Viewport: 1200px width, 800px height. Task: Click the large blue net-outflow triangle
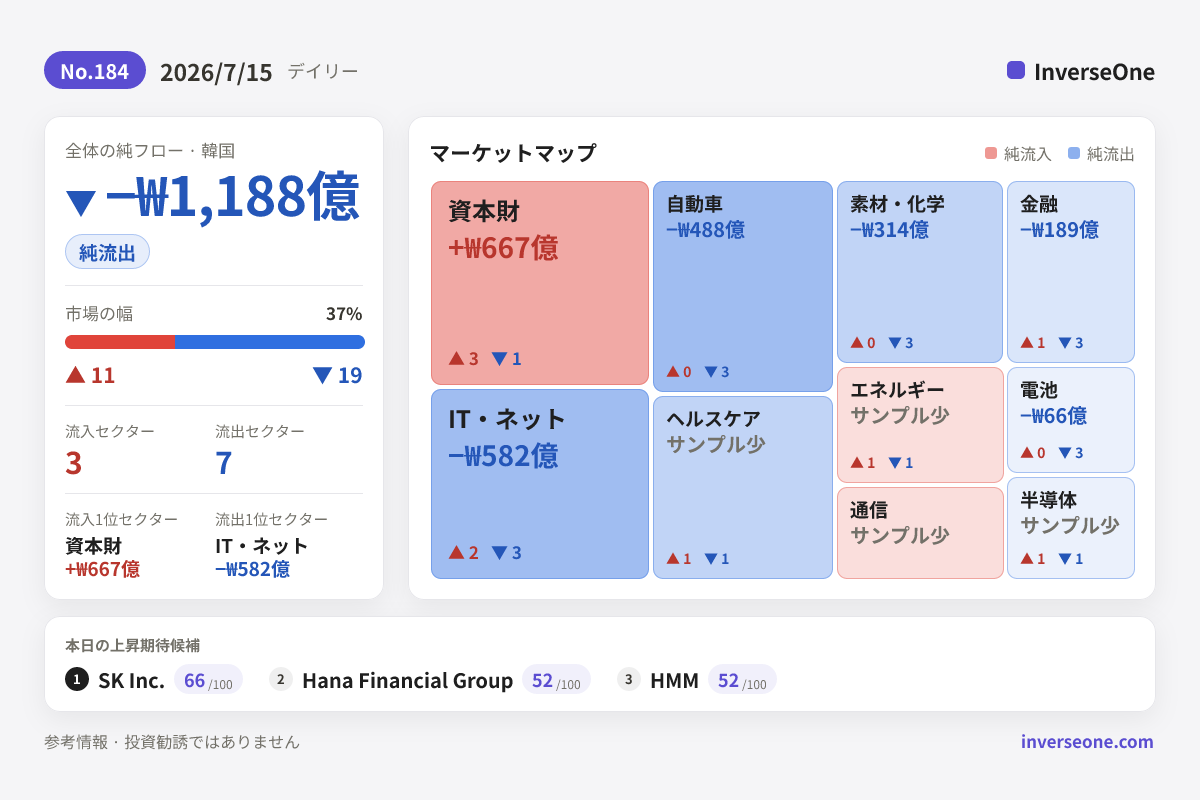pos(81,203)
